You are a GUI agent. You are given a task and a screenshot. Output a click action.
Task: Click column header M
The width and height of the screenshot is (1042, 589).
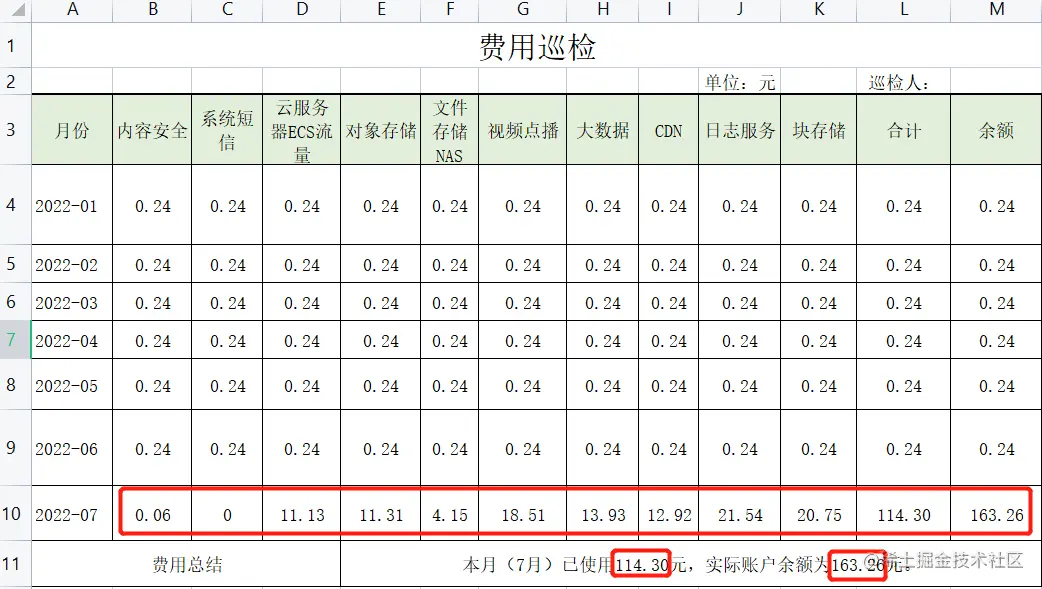click(x=996, y=10)
